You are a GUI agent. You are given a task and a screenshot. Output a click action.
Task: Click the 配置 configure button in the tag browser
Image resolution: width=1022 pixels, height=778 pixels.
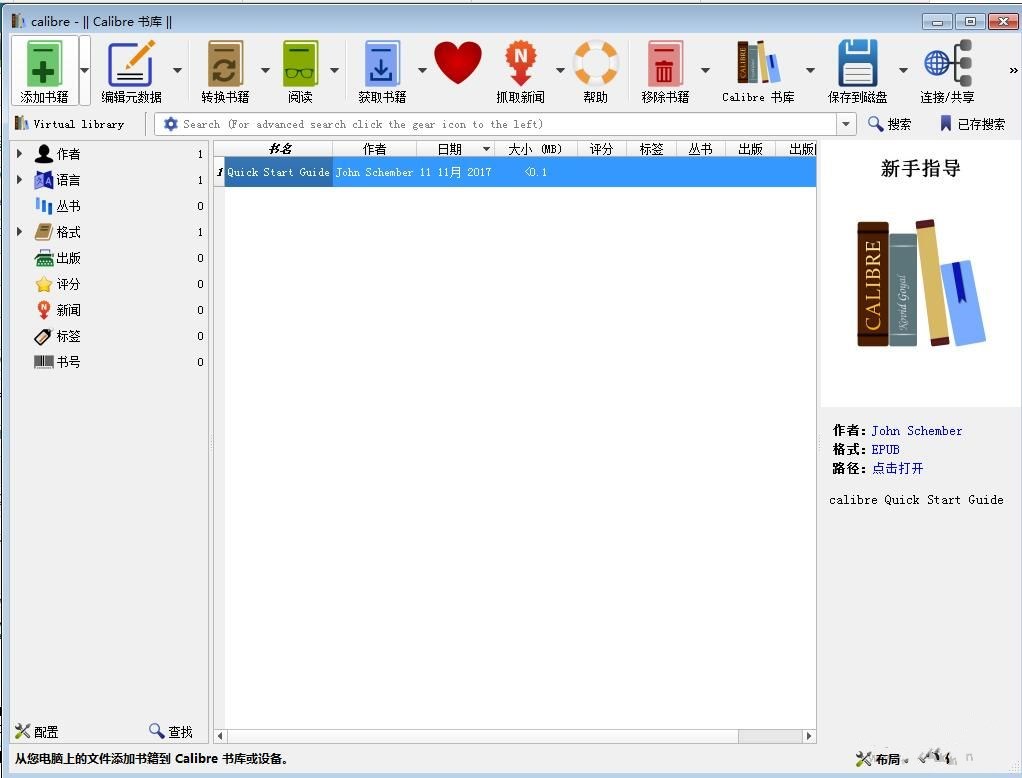point(36,732)
